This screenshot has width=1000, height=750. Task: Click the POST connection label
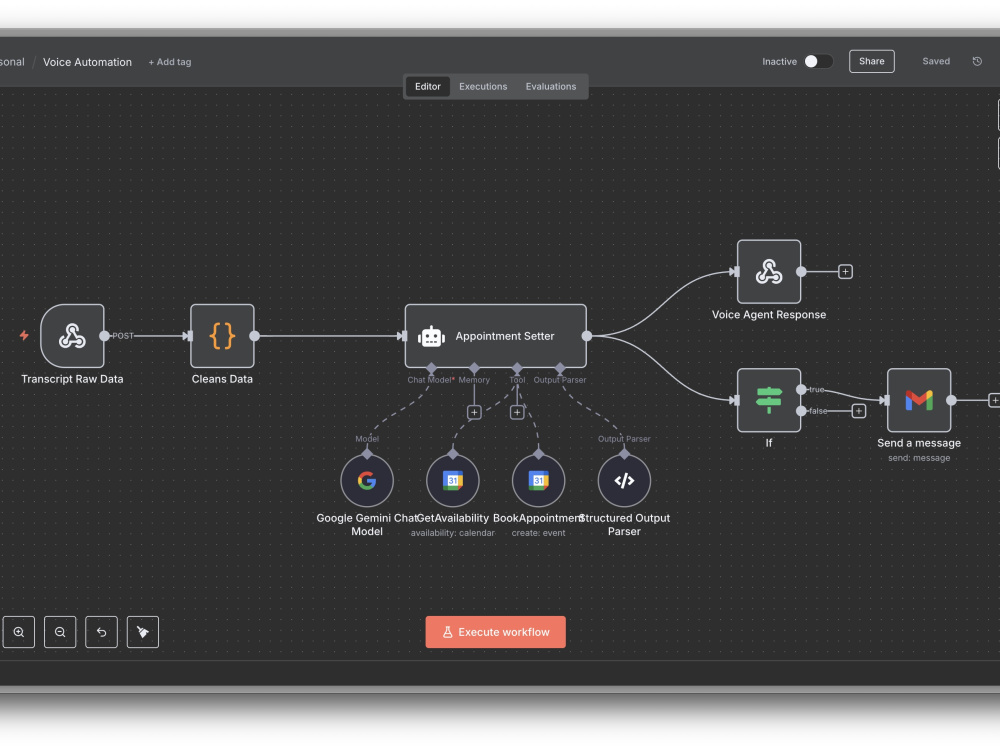coord(123,335)
